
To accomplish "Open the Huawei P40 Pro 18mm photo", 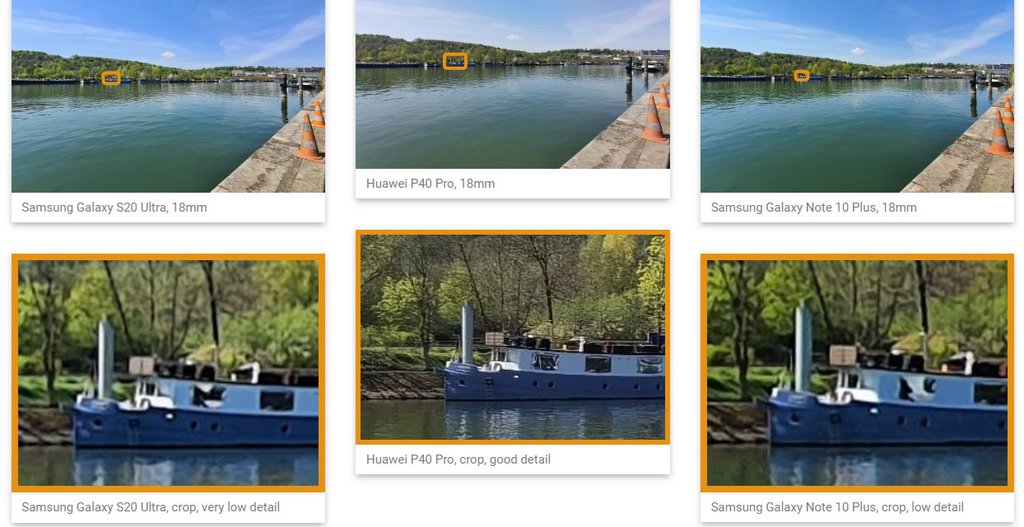I will click(513, 84).
